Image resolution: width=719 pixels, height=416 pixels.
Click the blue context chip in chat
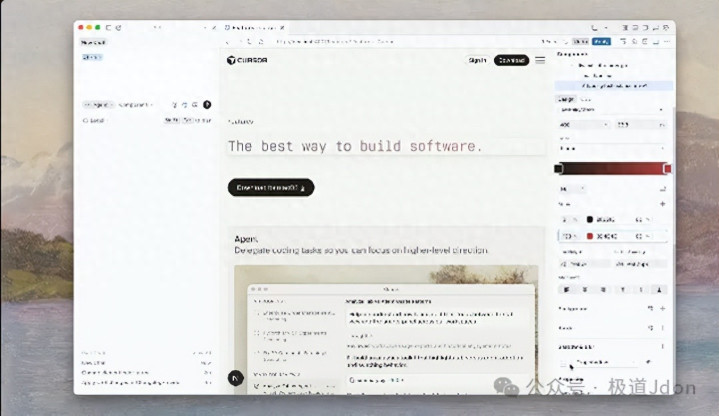pos(92,57)
